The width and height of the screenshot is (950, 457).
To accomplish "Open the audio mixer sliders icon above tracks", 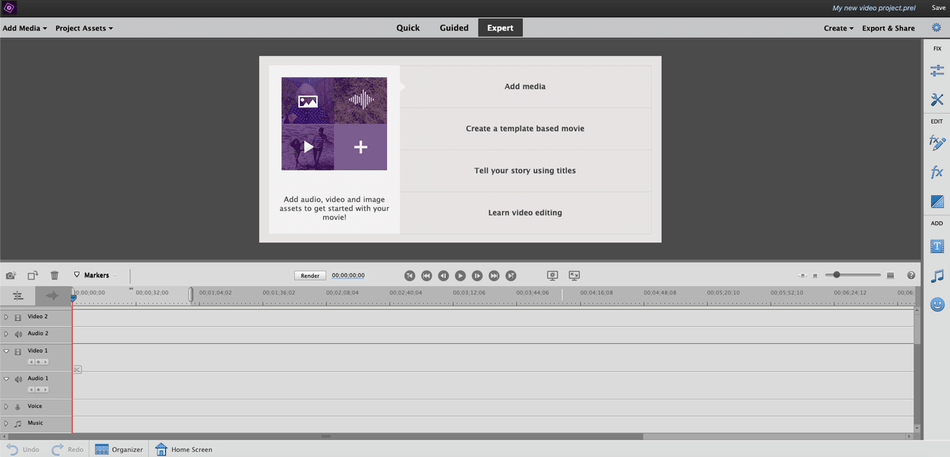I will 18,296.
